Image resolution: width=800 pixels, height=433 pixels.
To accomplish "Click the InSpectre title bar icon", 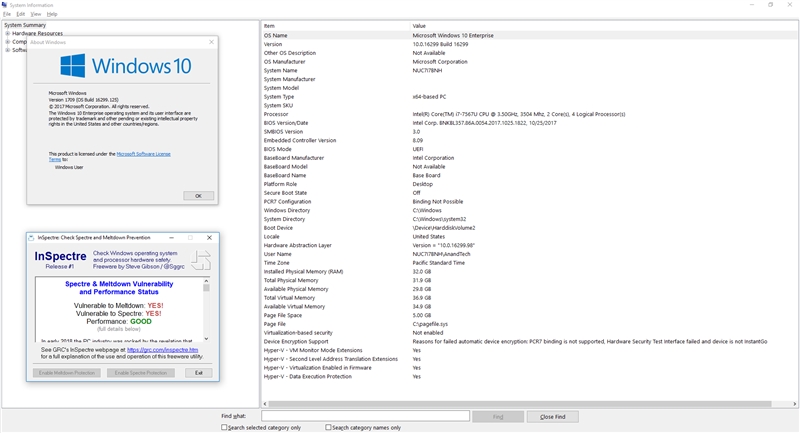I will click(31, 238).
